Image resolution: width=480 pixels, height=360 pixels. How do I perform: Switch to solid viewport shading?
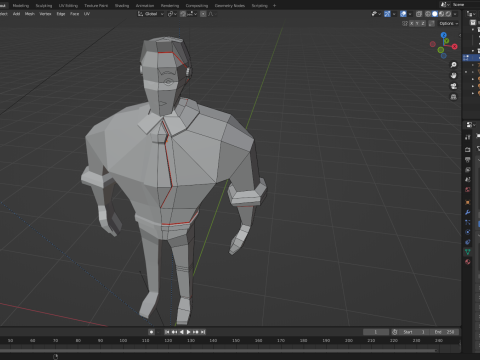click(435, 14)
